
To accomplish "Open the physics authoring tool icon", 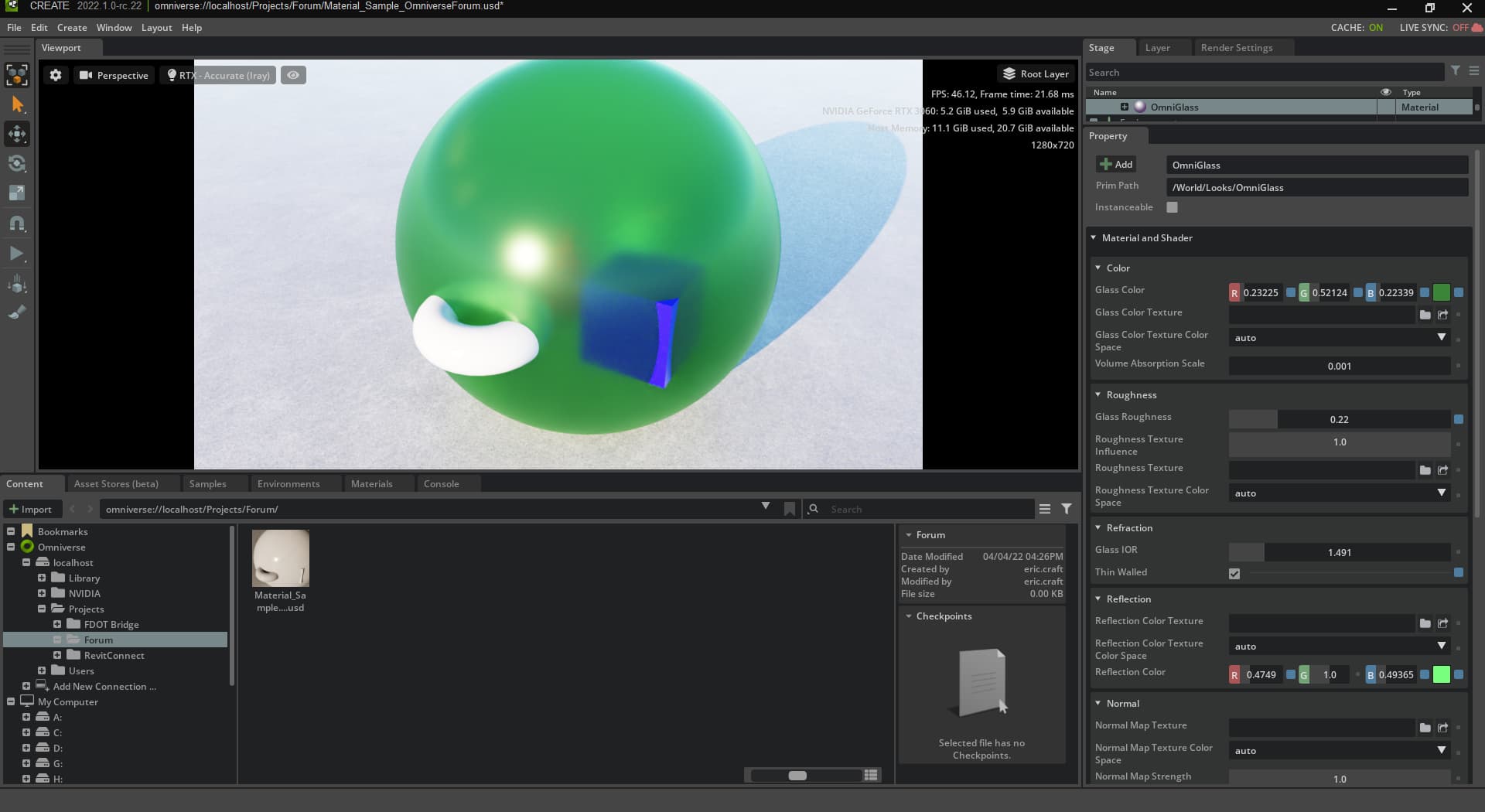I will pos(17,284).
